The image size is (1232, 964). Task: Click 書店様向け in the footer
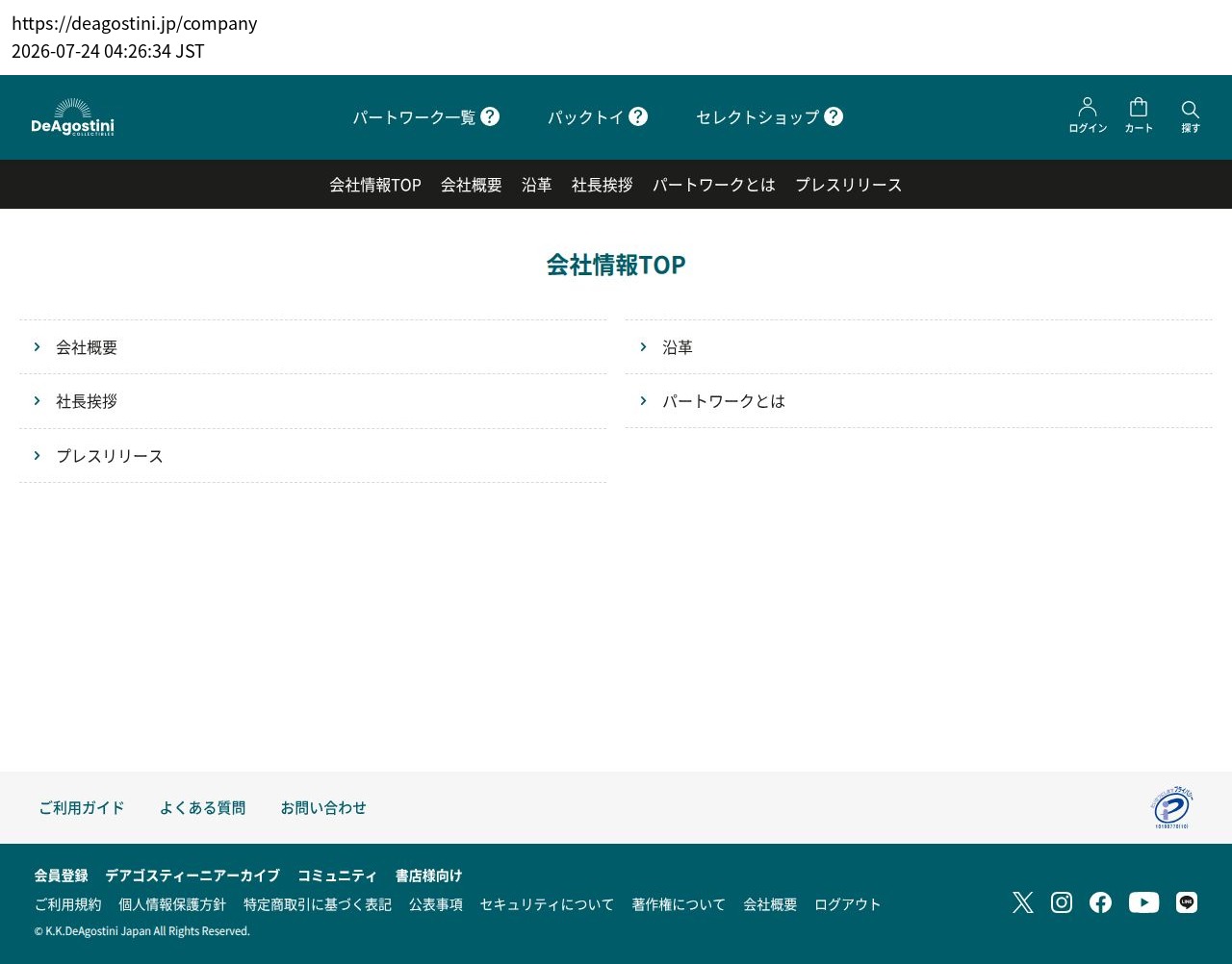(428, 875)
